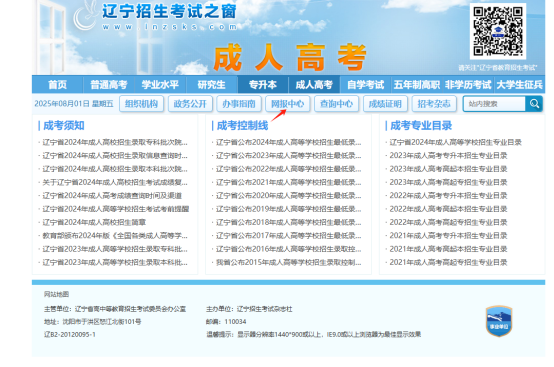Open 辽宁省2024年成人高校招生简章 link
Viewport: 554px width, 367px height.
pos(94,223)
